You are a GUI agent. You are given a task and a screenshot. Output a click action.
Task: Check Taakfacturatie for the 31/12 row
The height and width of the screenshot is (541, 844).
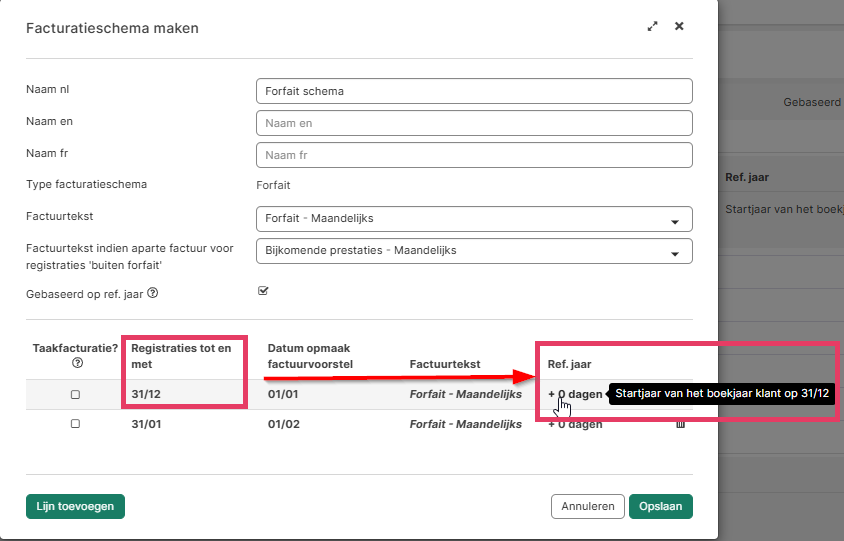(x=75, y=395)
